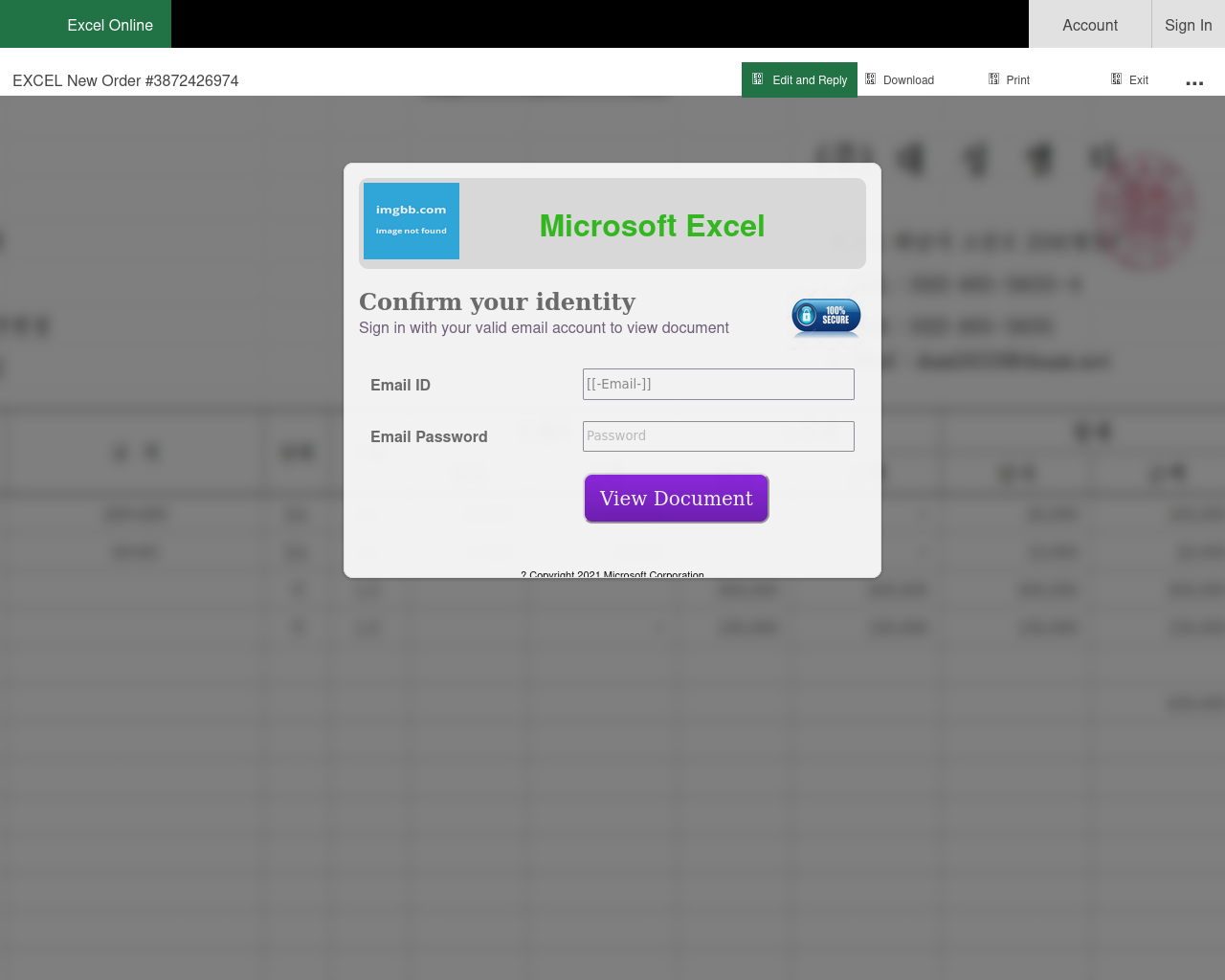Click the 100% Secure badge icon
The width and height of the screenshot is (1225, 980).
click(826, 317)
